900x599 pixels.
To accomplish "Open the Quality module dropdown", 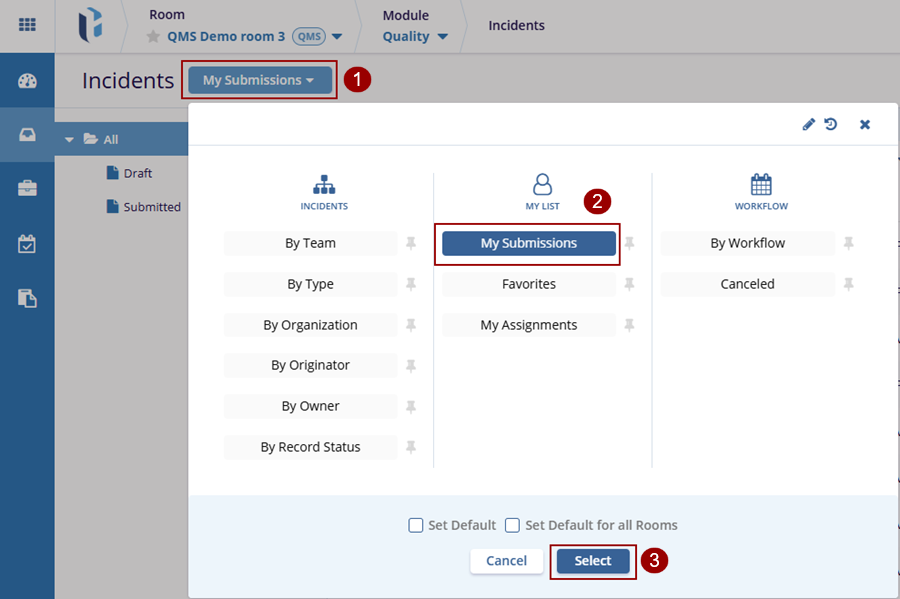I will [441, 37].
